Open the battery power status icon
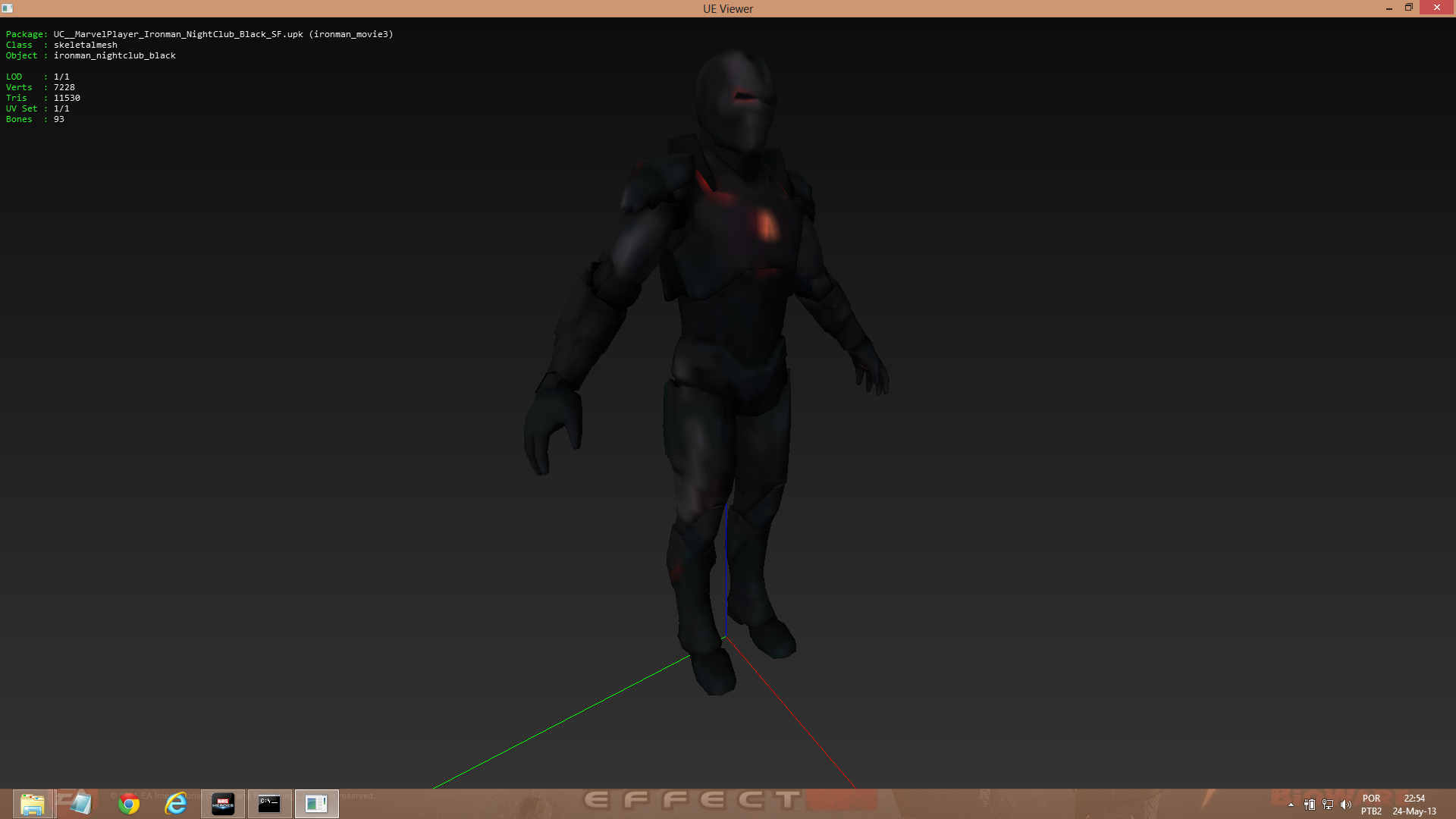The height and width of the screenshot is (819, 1456). (x=1310, y=805)
